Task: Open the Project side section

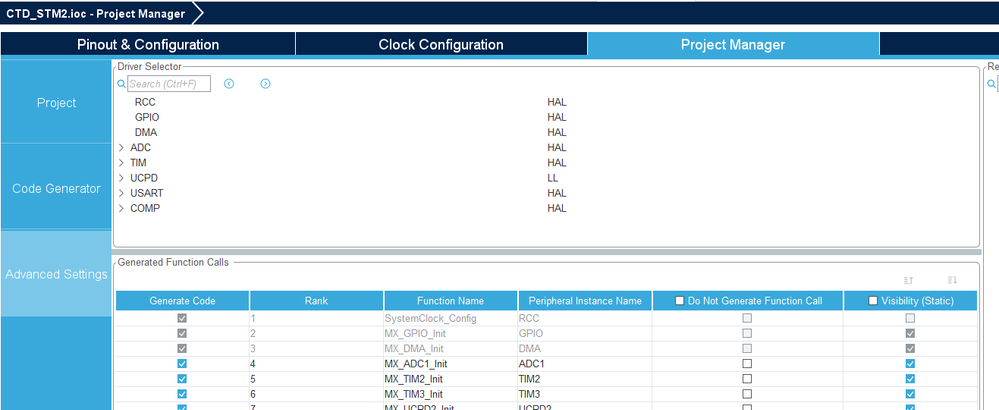Action: (x=56, y=102)
